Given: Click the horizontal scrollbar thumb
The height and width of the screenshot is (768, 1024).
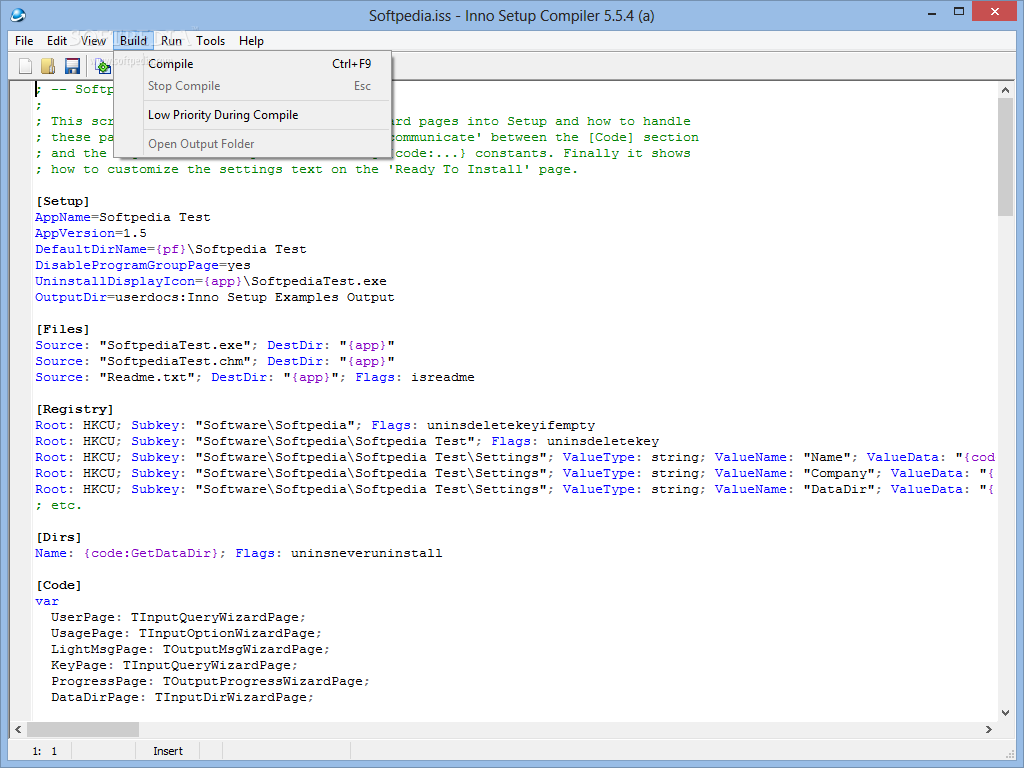Looking at the screenshot, I should pyautogui.click(x=83, y=729).
